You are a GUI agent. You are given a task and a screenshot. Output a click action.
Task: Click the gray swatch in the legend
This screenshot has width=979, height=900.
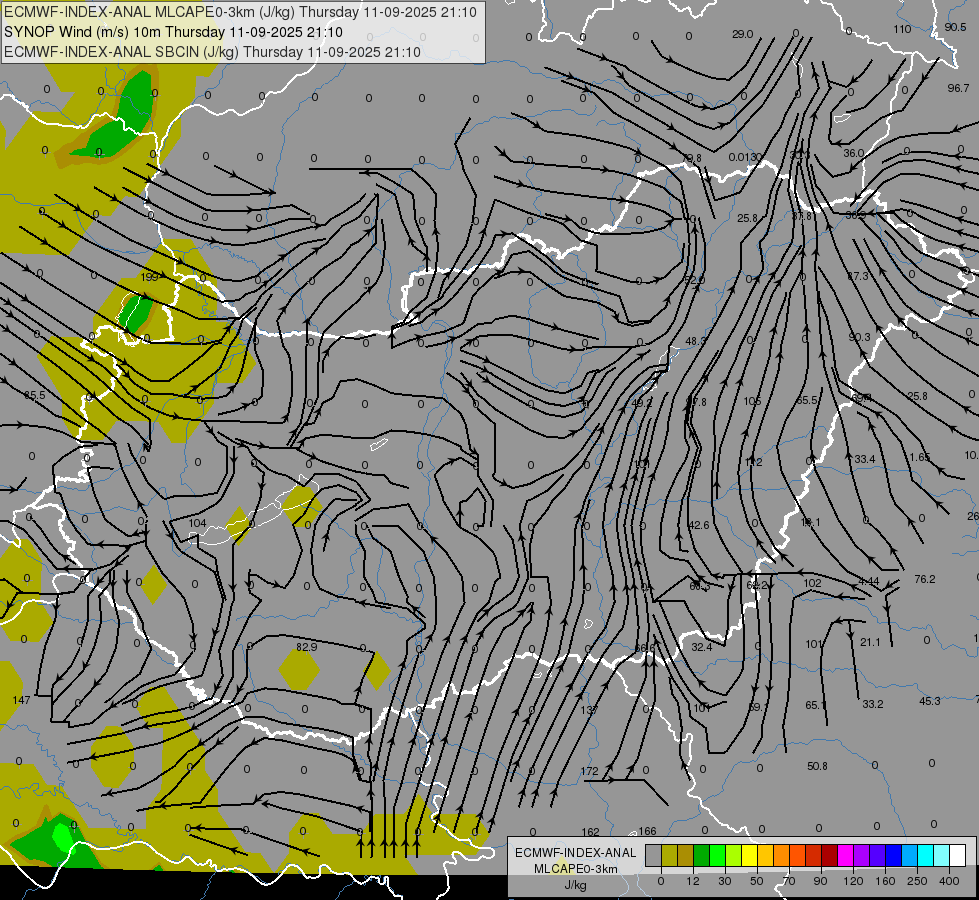[x=654, y=855]
